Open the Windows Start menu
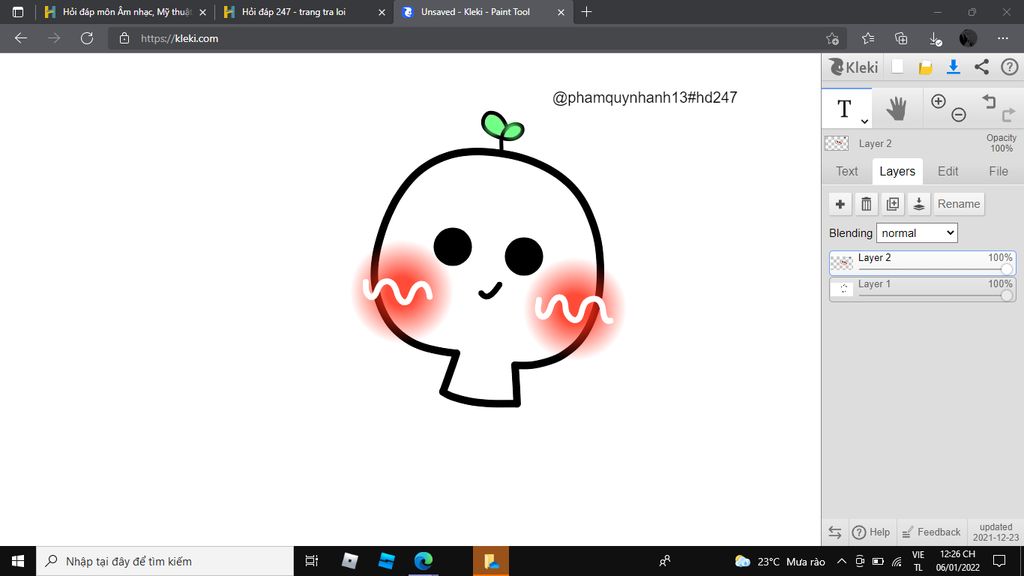This screenshot has height=576, width=1024. click(18, 561)
